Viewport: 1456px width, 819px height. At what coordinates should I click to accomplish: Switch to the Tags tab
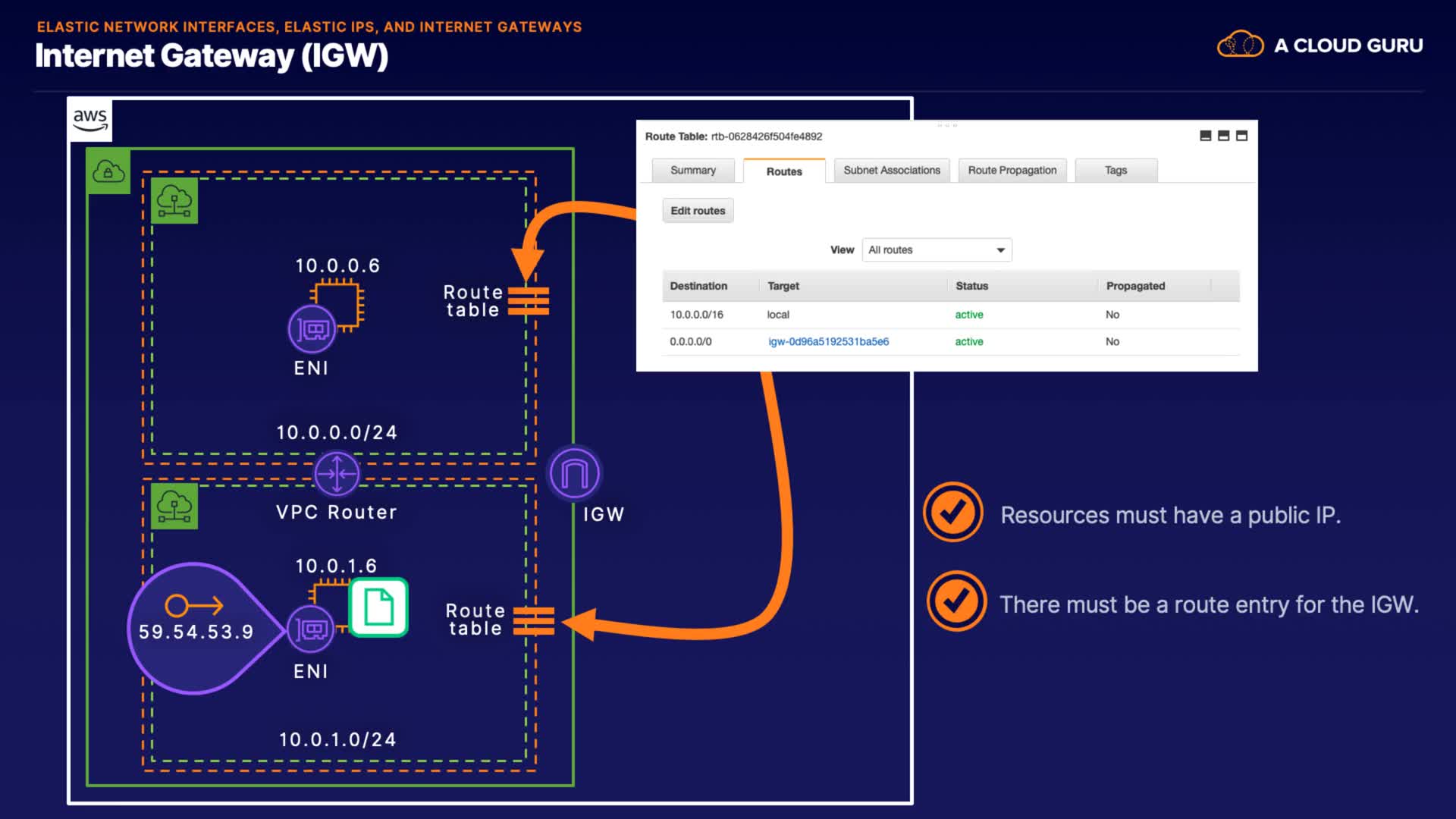tap(1116, 171)
